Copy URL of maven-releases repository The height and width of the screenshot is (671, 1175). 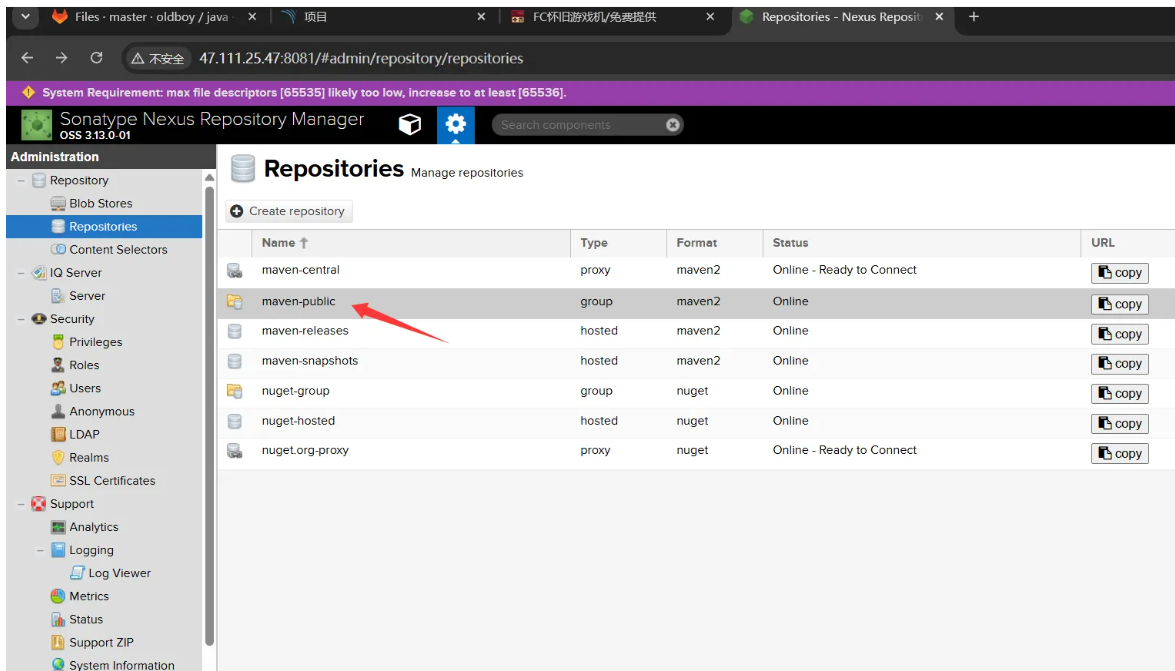tap(1120, 334)
